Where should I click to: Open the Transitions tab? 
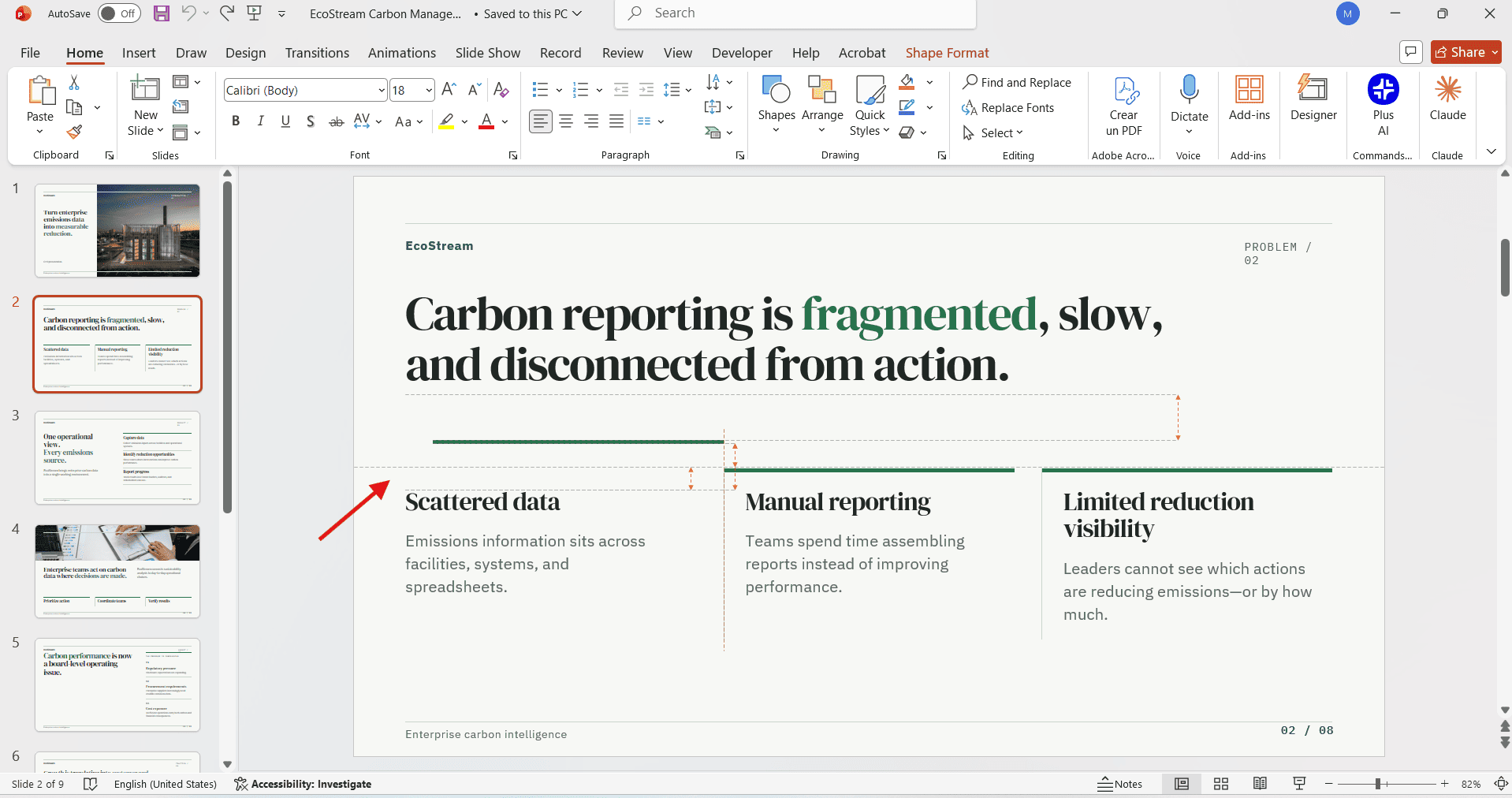tap(317, 53)
